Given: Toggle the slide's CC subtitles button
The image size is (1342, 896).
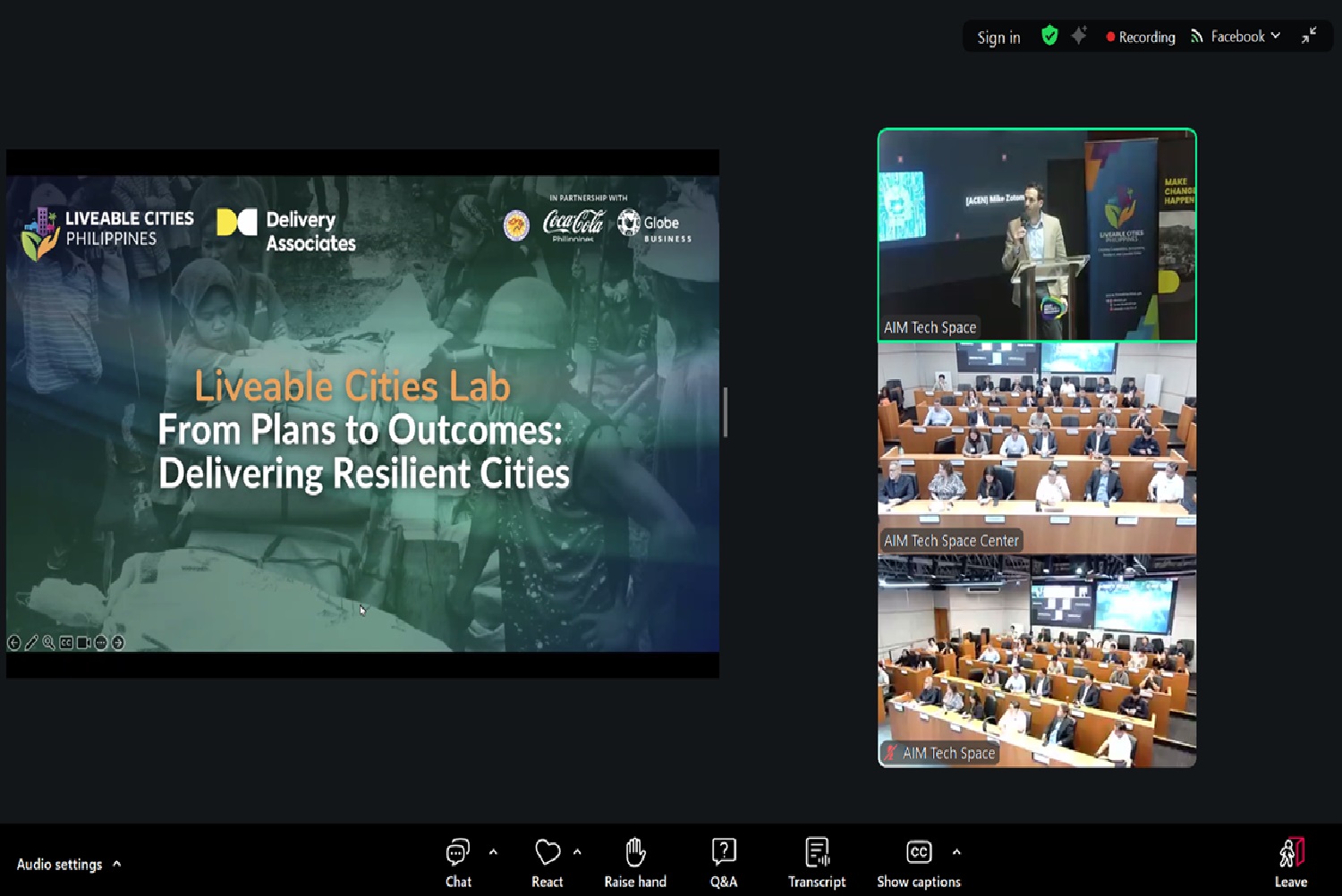Looking at the screenshot, I should tap(66, 643).
